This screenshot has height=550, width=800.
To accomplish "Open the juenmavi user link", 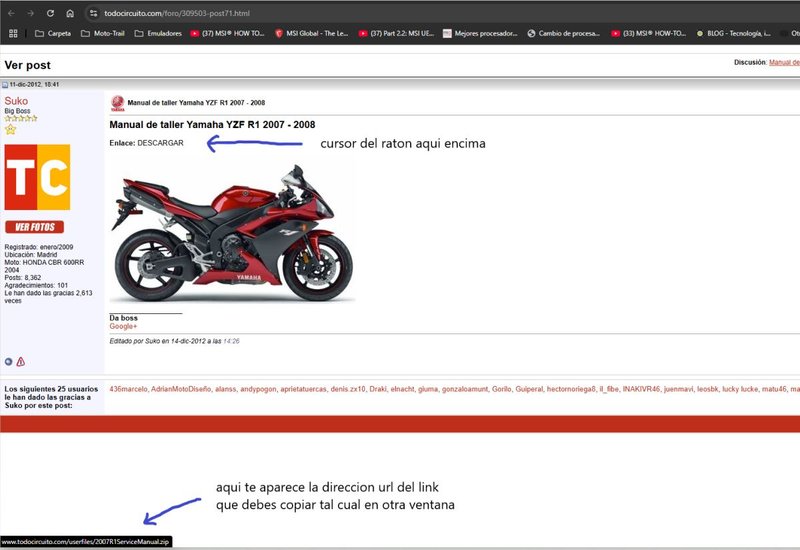I will [x=679, y=389].
